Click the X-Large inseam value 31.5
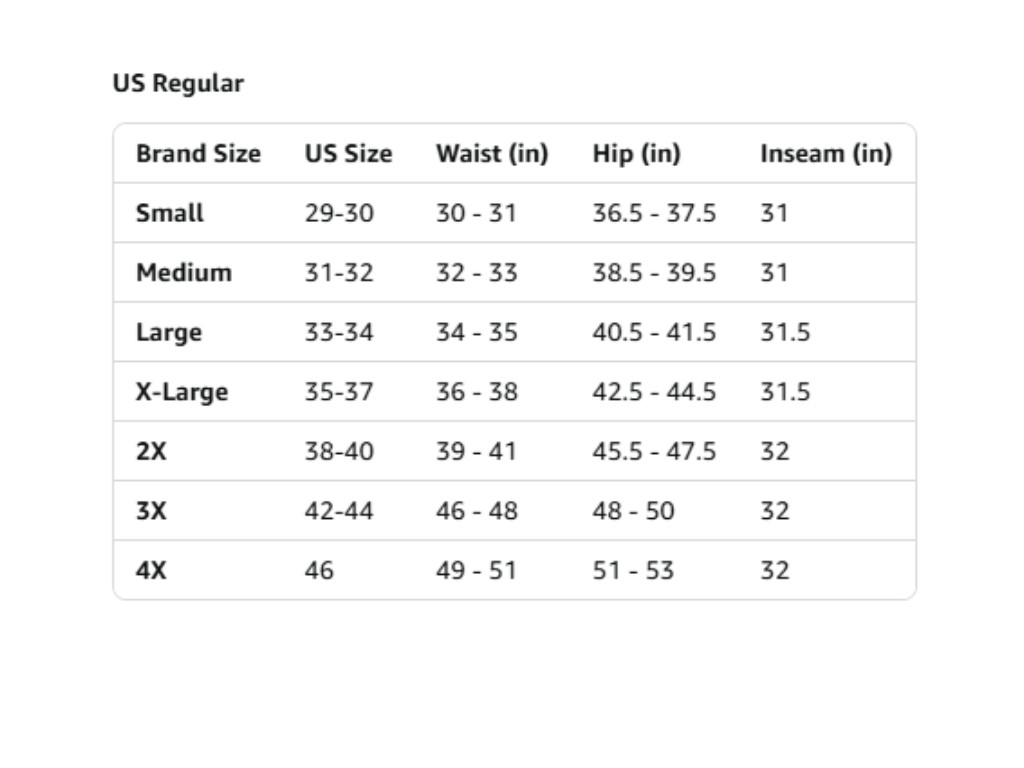Screen dimensions: 1024x768 point(785,392)
